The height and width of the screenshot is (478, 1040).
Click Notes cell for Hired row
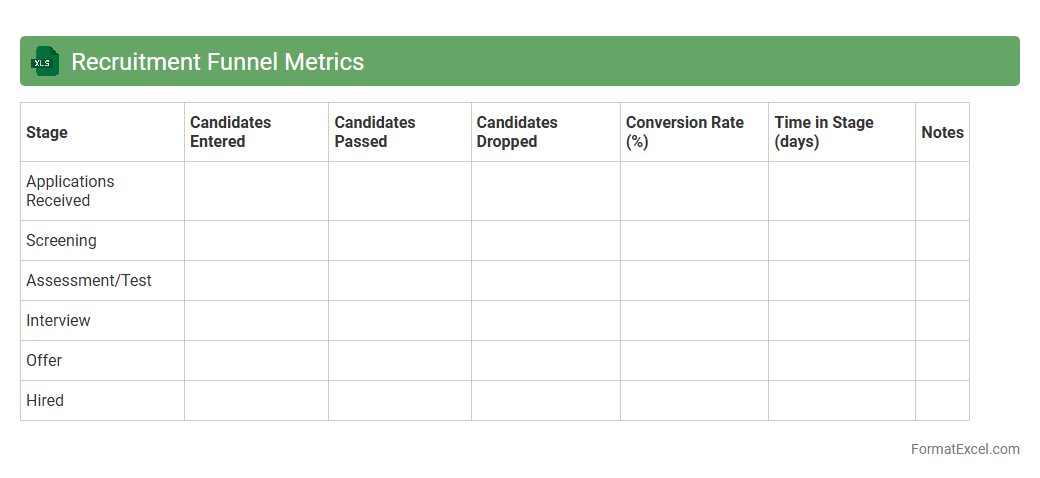click(942, 401)
